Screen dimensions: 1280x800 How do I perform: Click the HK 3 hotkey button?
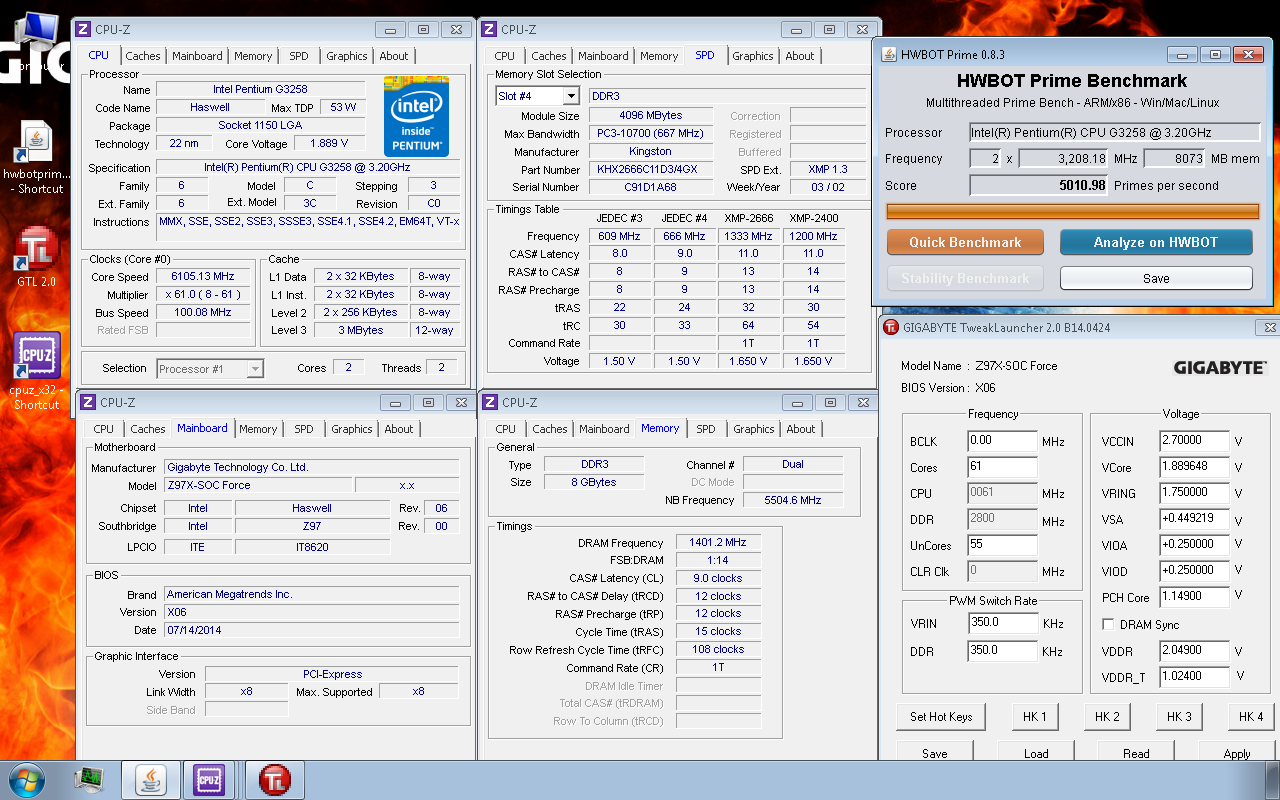(x=1179, y=716)
